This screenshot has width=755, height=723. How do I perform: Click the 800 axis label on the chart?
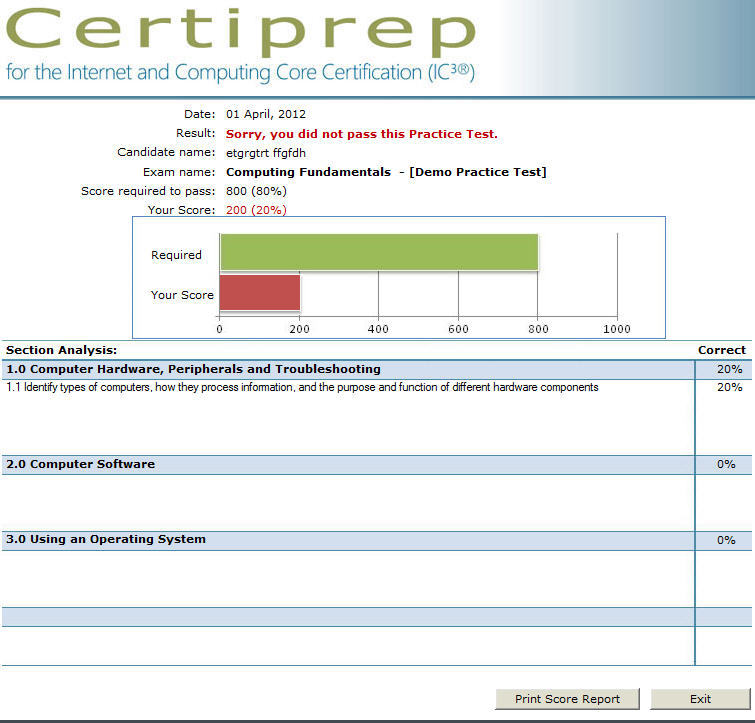(538, 329)
